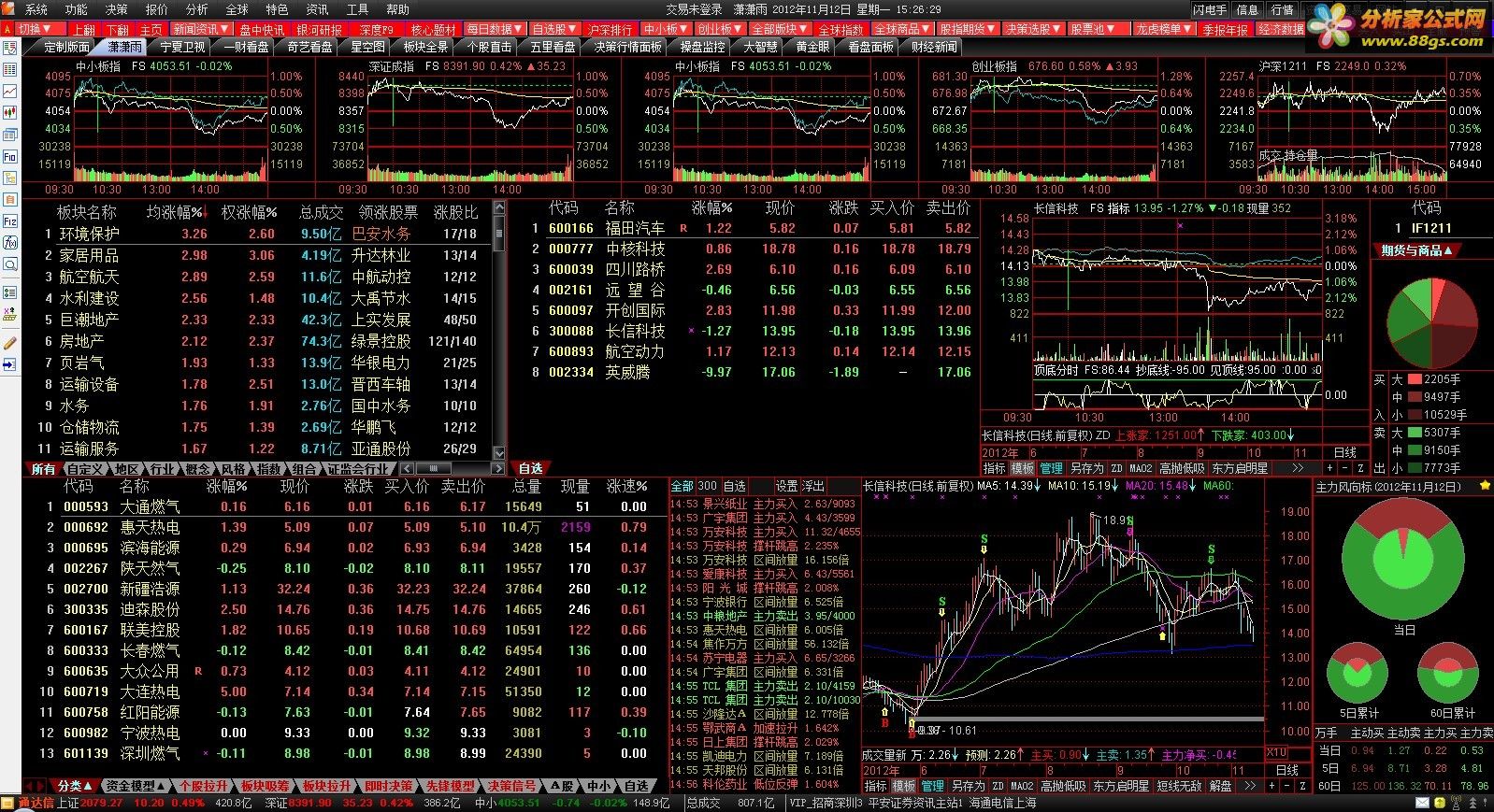Click the sector list vertical scrollbar
1494x812 pixels.
point(498,329)
